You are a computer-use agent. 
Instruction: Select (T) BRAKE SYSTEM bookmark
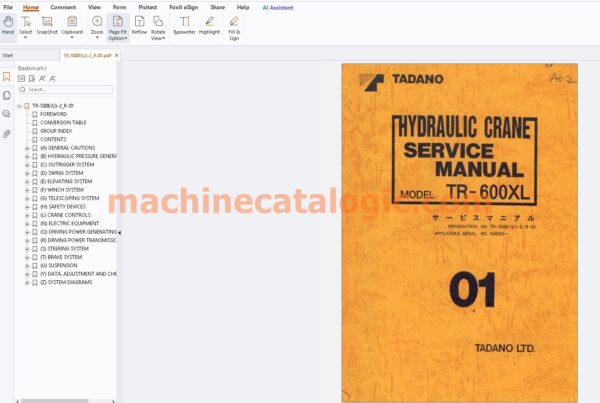[x=61, y=257]
